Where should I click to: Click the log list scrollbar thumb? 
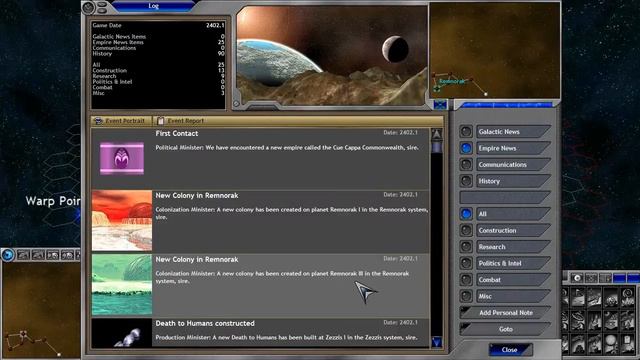(436, 147)
